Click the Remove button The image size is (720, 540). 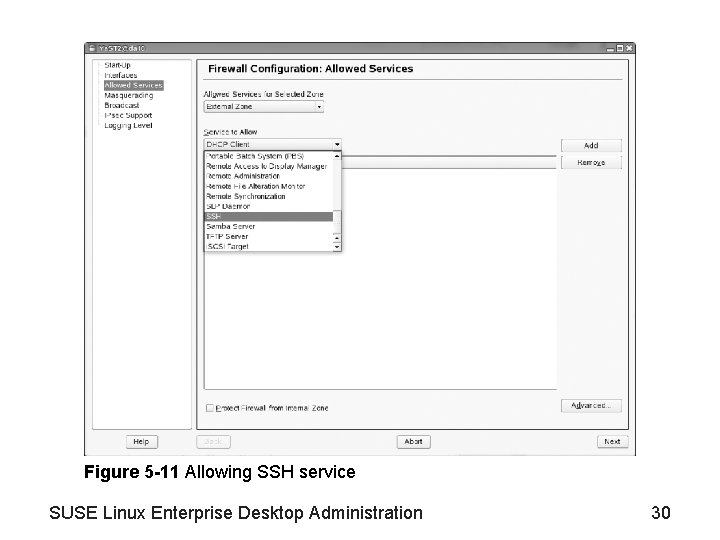click(x=591, y=163)
